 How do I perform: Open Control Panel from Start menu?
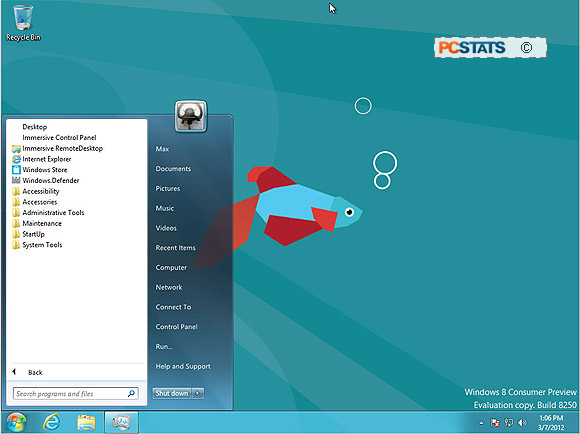click(176, 327)
